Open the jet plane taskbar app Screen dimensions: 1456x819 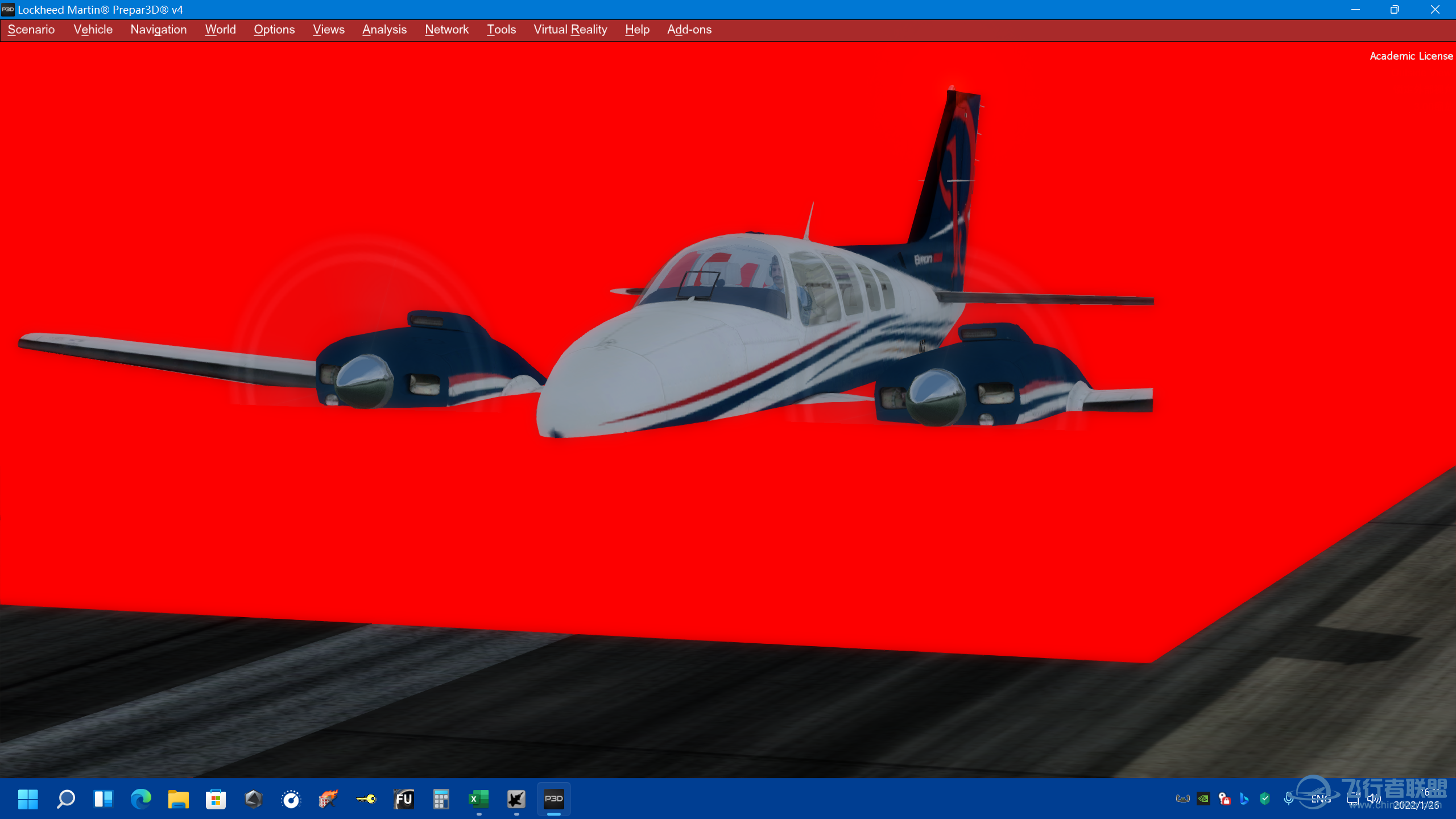(x=516, y=799)
